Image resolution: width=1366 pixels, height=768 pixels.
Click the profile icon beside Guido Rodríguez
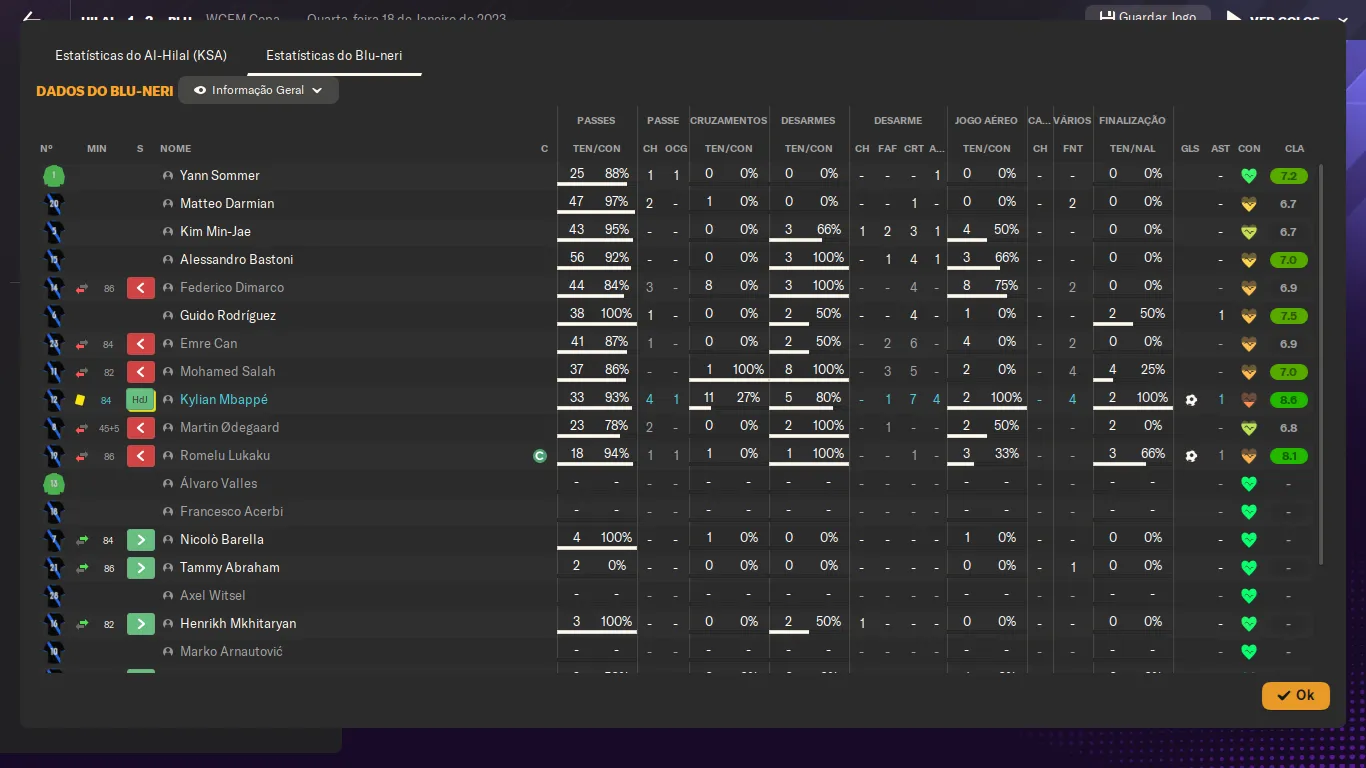click(168, 316)
